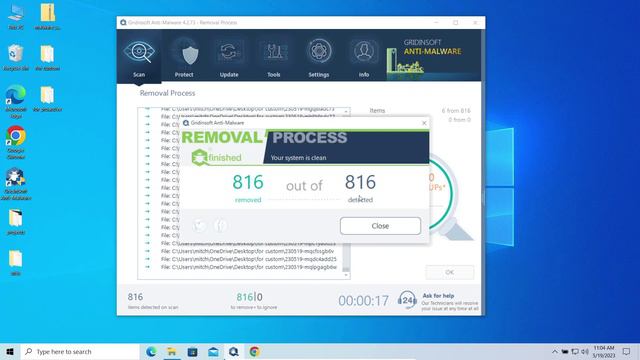Click the Removal Process heading
Image resolution: width=640 pixels, height=360 pixels.
pyautogui.click(x=167, y=93)
